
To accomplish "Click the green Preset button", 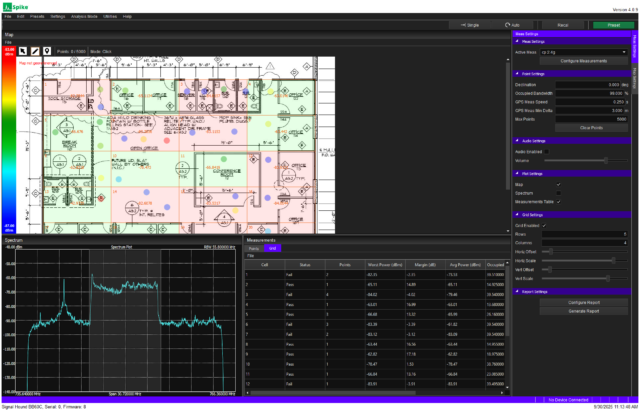I will [613, 25].
